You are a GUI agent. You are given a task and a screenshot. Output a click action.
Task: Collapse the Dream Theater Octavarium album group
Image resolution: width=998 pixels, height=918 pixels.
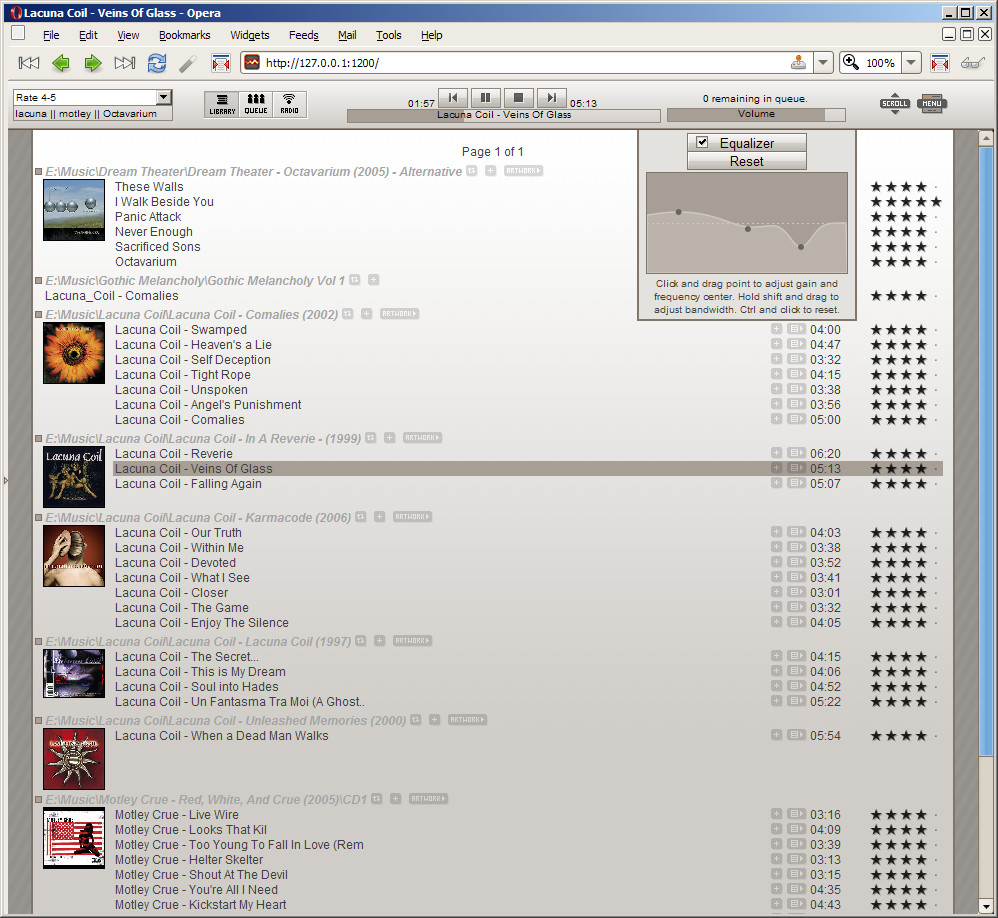[39, 171]
